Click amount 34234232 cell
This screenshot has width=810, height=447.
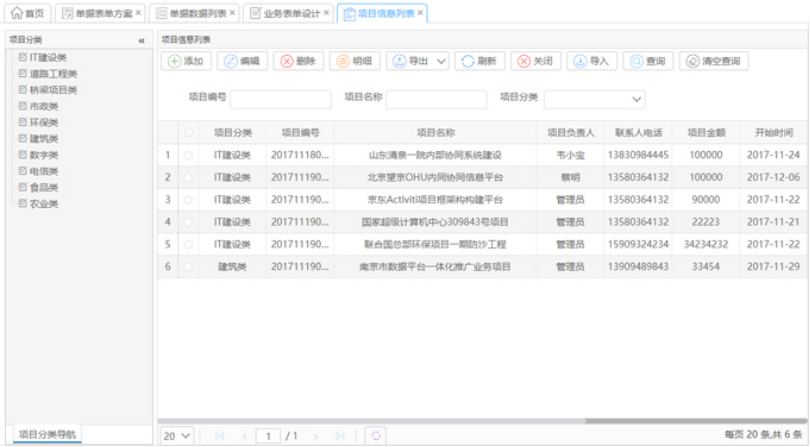click(x=706, y=244)
